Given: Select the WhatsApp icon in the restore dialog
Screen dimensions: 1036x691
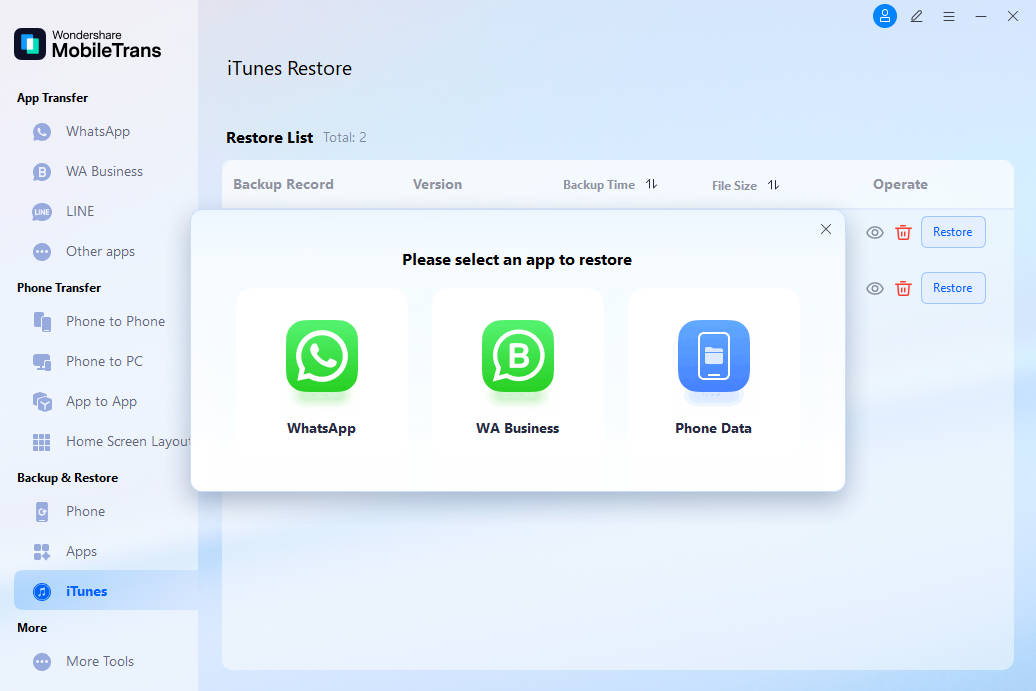Looking at the screenshot, I should tap(322, 356).
